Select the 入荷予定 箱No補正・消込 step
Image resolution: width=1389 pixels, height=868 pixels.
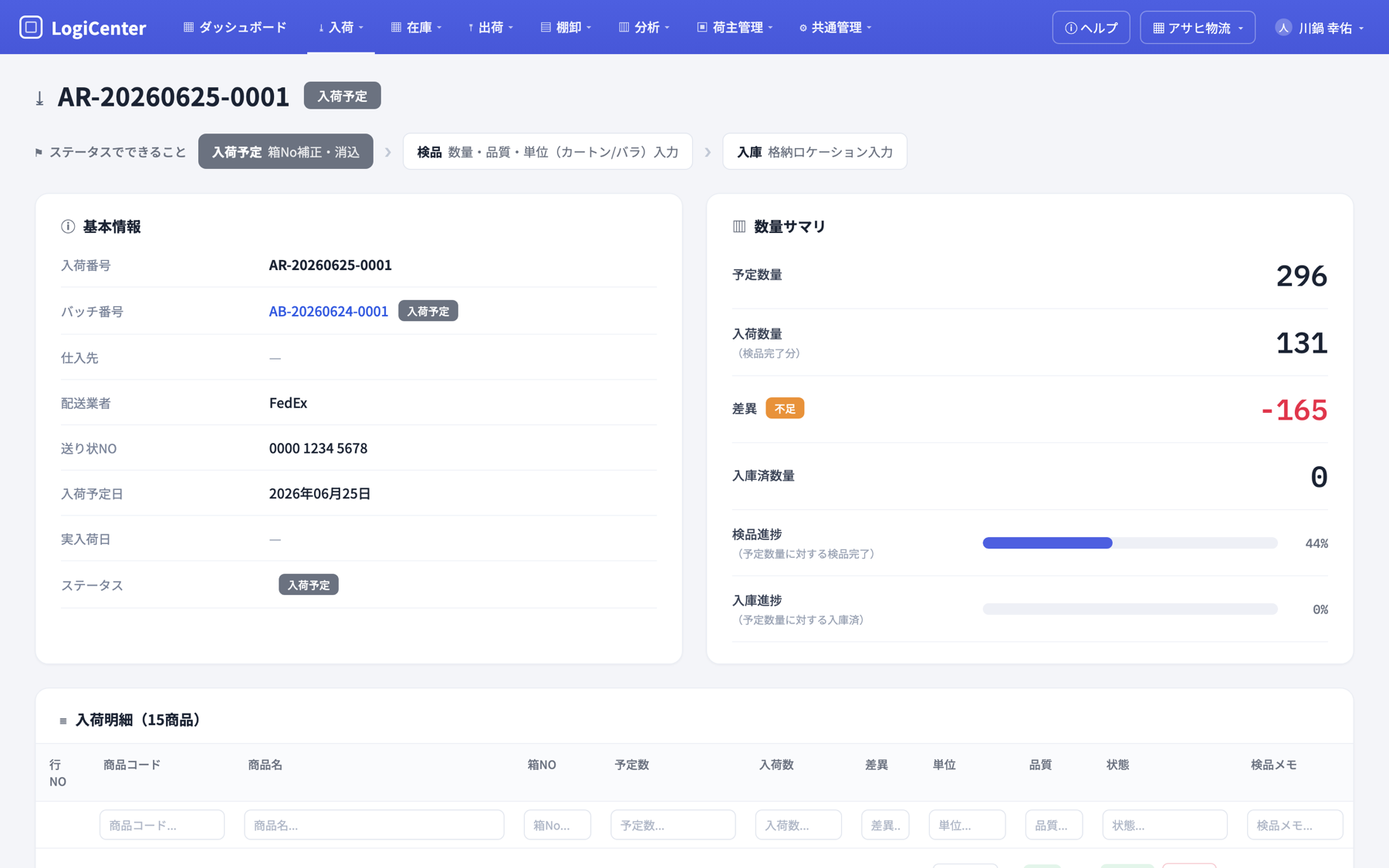286,152
